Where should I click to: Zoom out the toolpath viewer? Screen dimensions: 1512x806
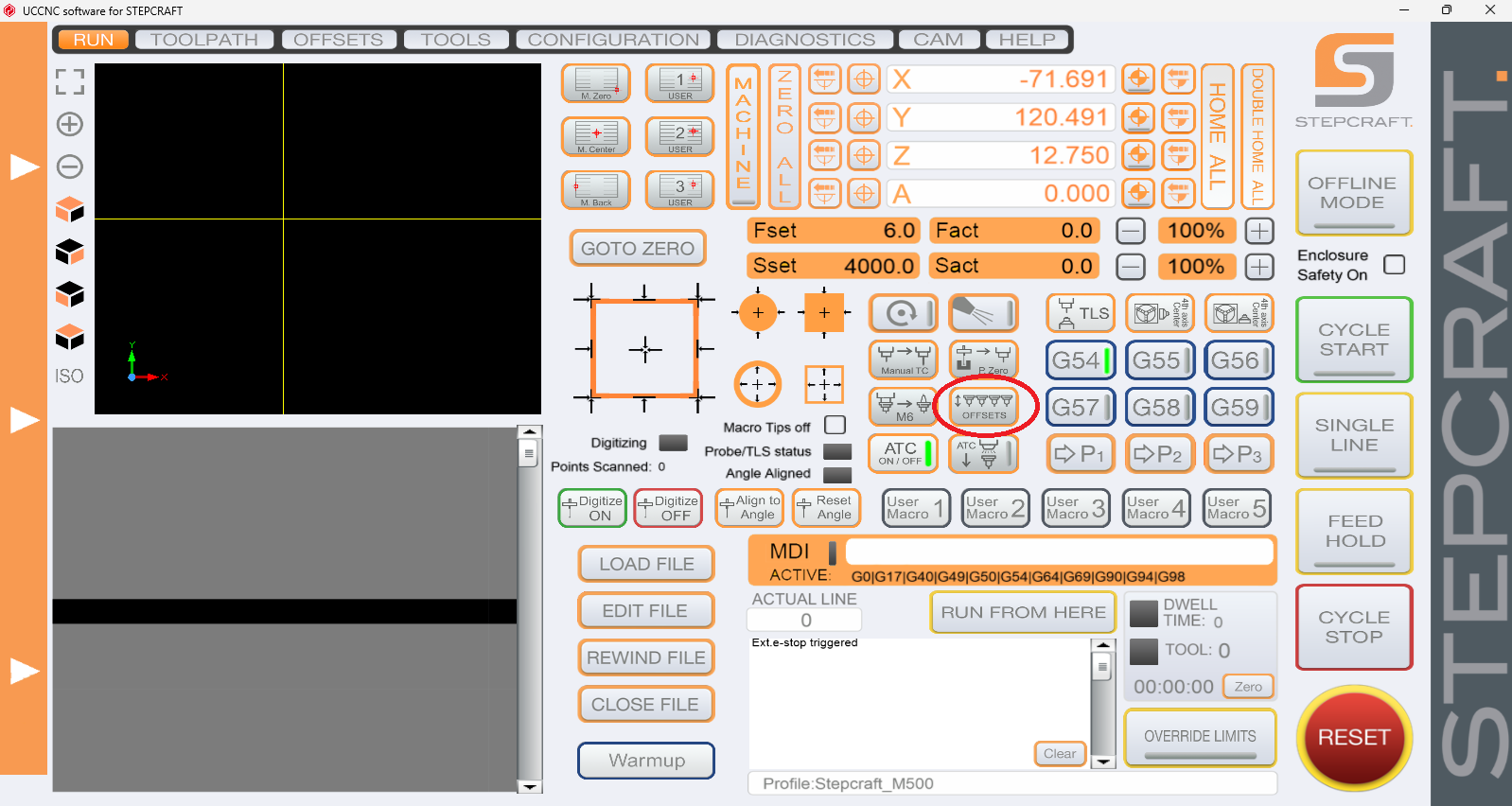tap(70, 166)
